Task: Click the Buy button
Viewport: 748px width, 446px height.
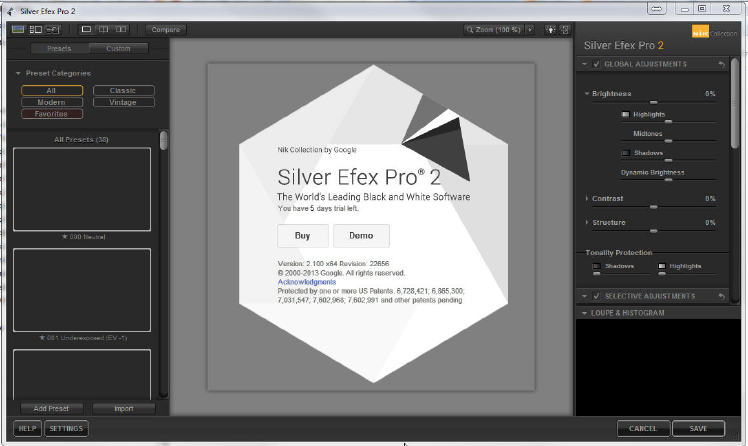Action: pyautogui.click(x=303, y=236)
